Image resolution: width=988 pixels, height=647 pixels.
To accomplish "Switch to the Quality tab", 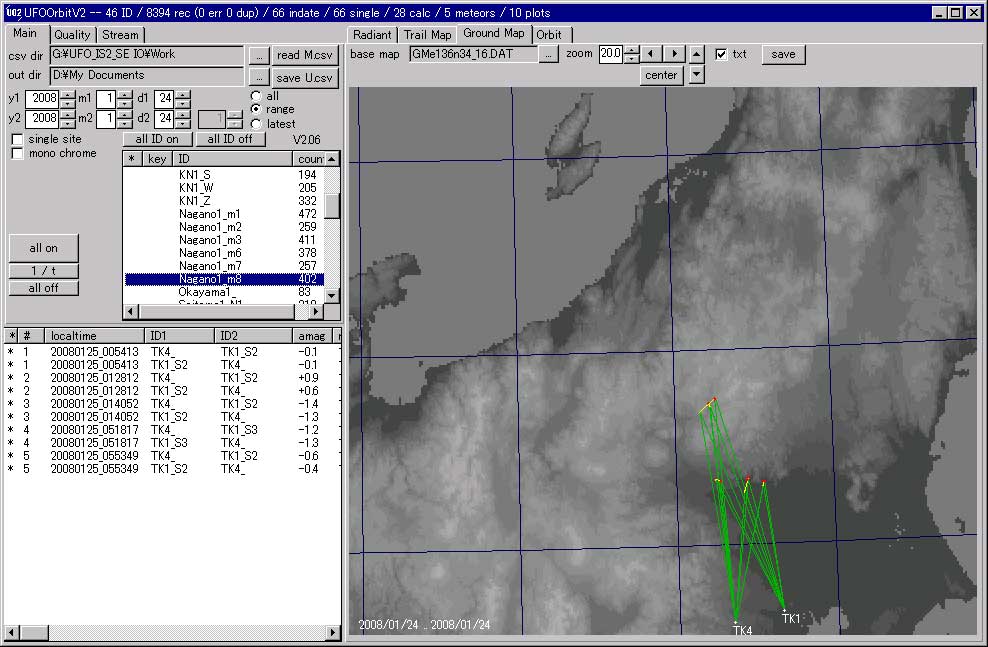I will 72,35.
